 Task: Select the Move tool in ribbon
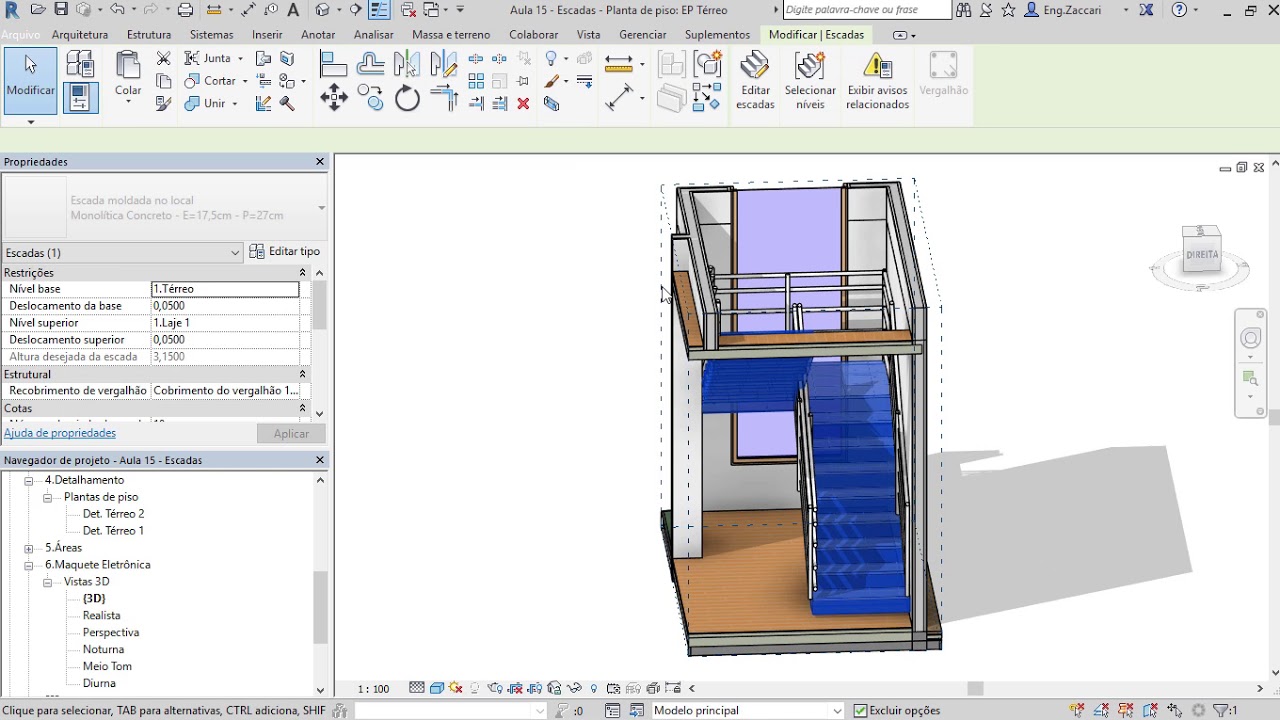(x=334, y=98)
